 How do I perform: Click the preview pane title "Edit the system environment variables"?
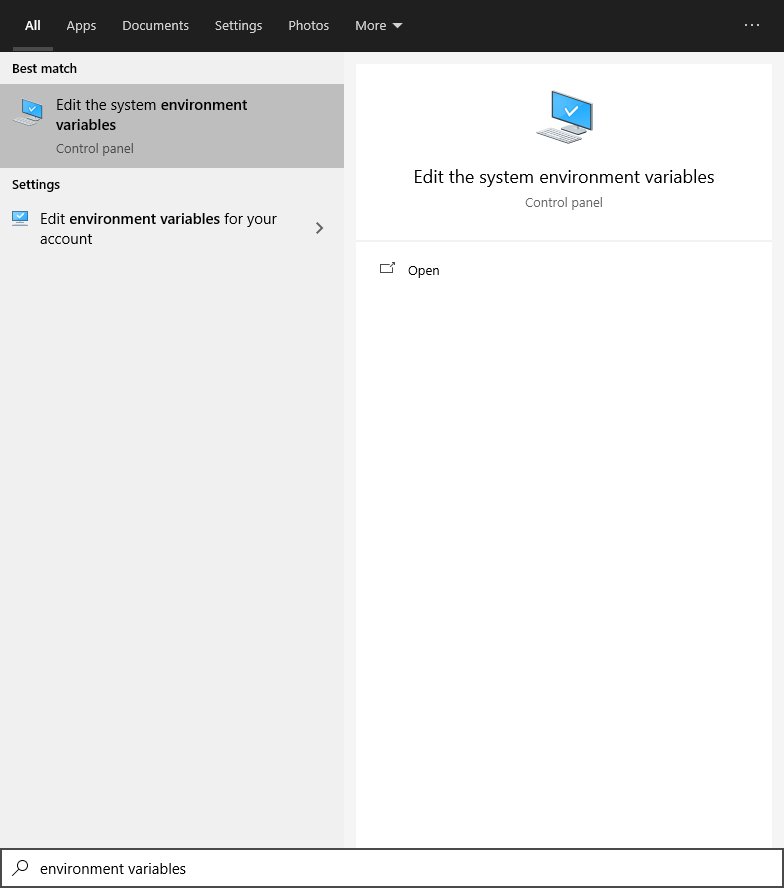pyautogui.click(x=564, y=177)
